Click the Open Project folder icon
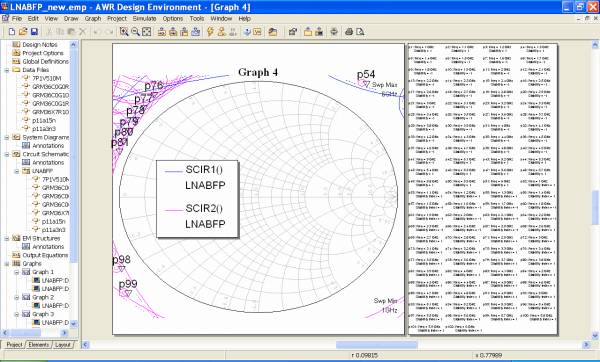 [x=23, y=32]
